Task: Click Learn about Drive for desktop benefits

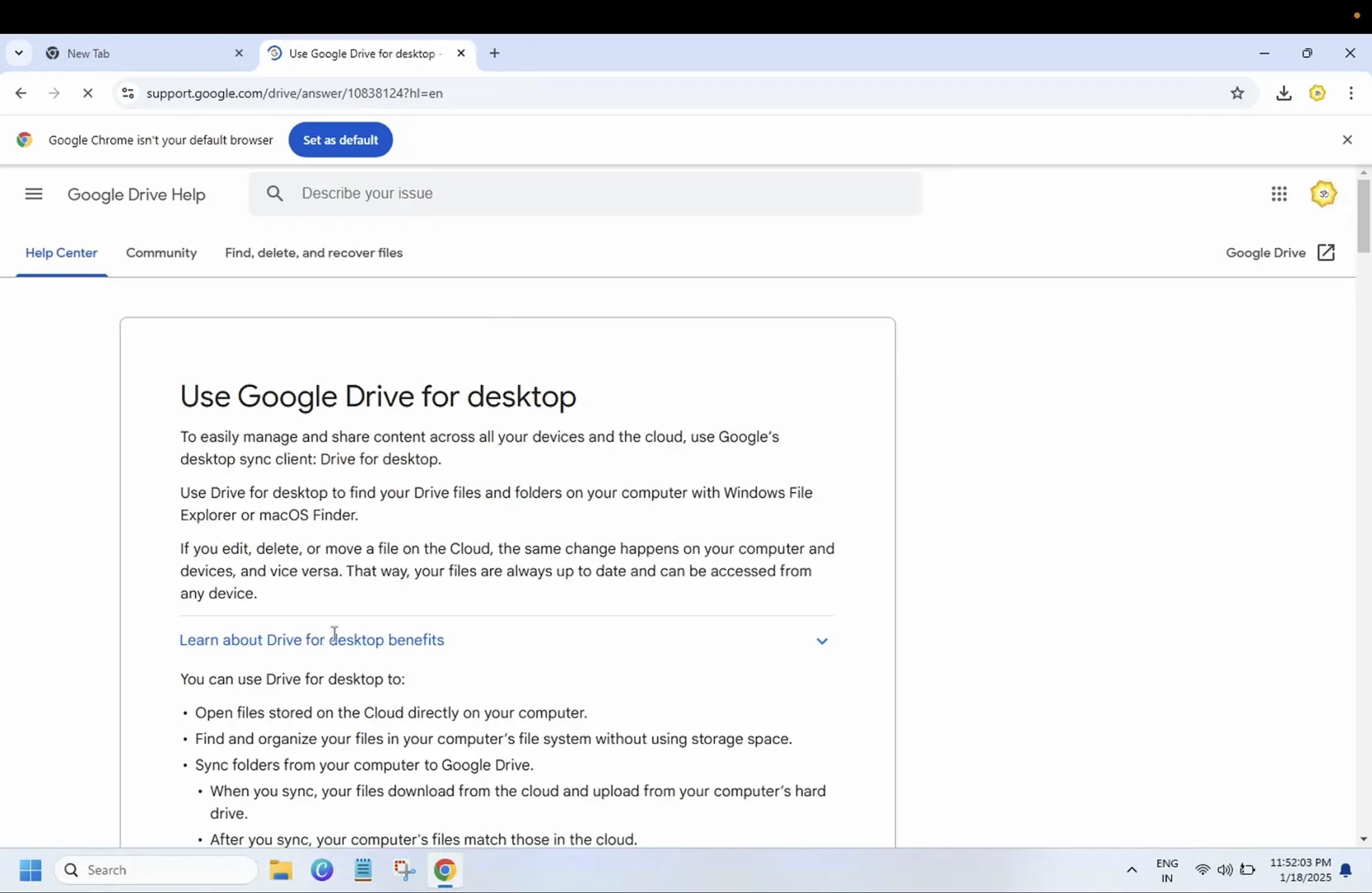Action: (312, 640)
